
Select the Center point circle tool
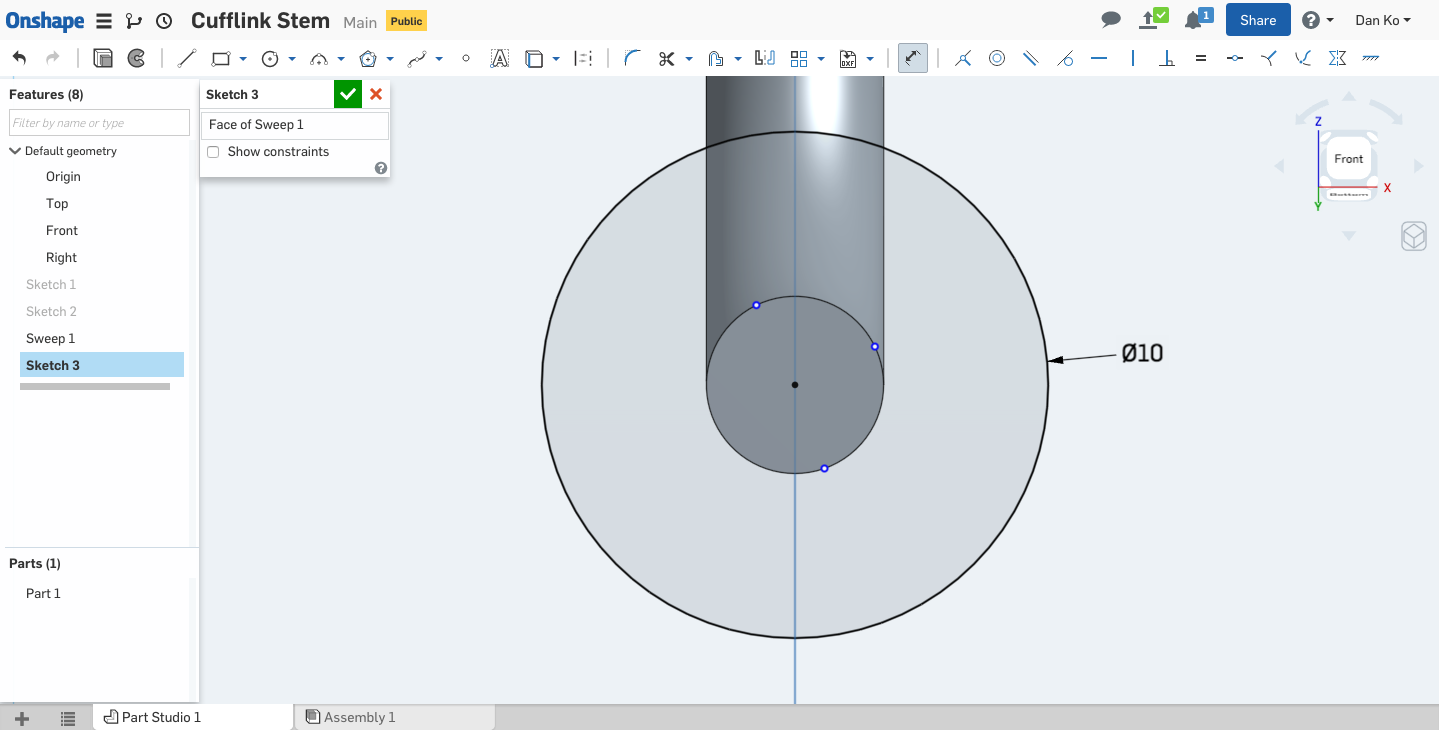pyautogui.click(x=269, y=59)
